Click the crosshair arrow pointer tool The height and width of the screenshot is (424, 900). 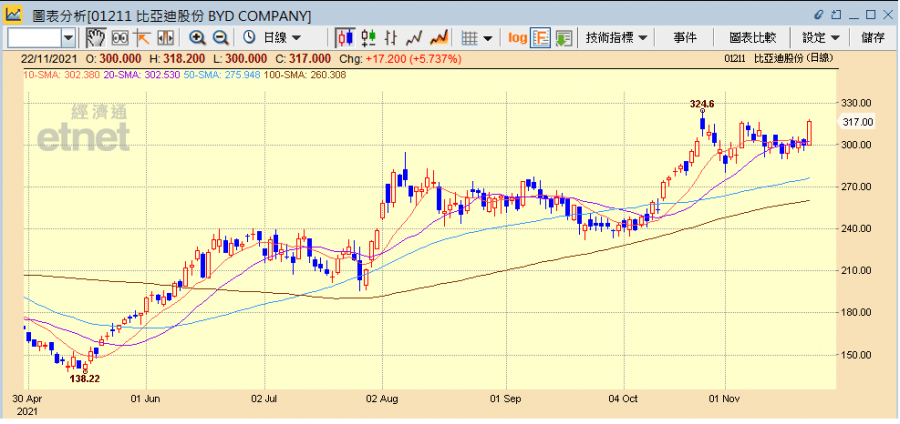pos(142,37)
